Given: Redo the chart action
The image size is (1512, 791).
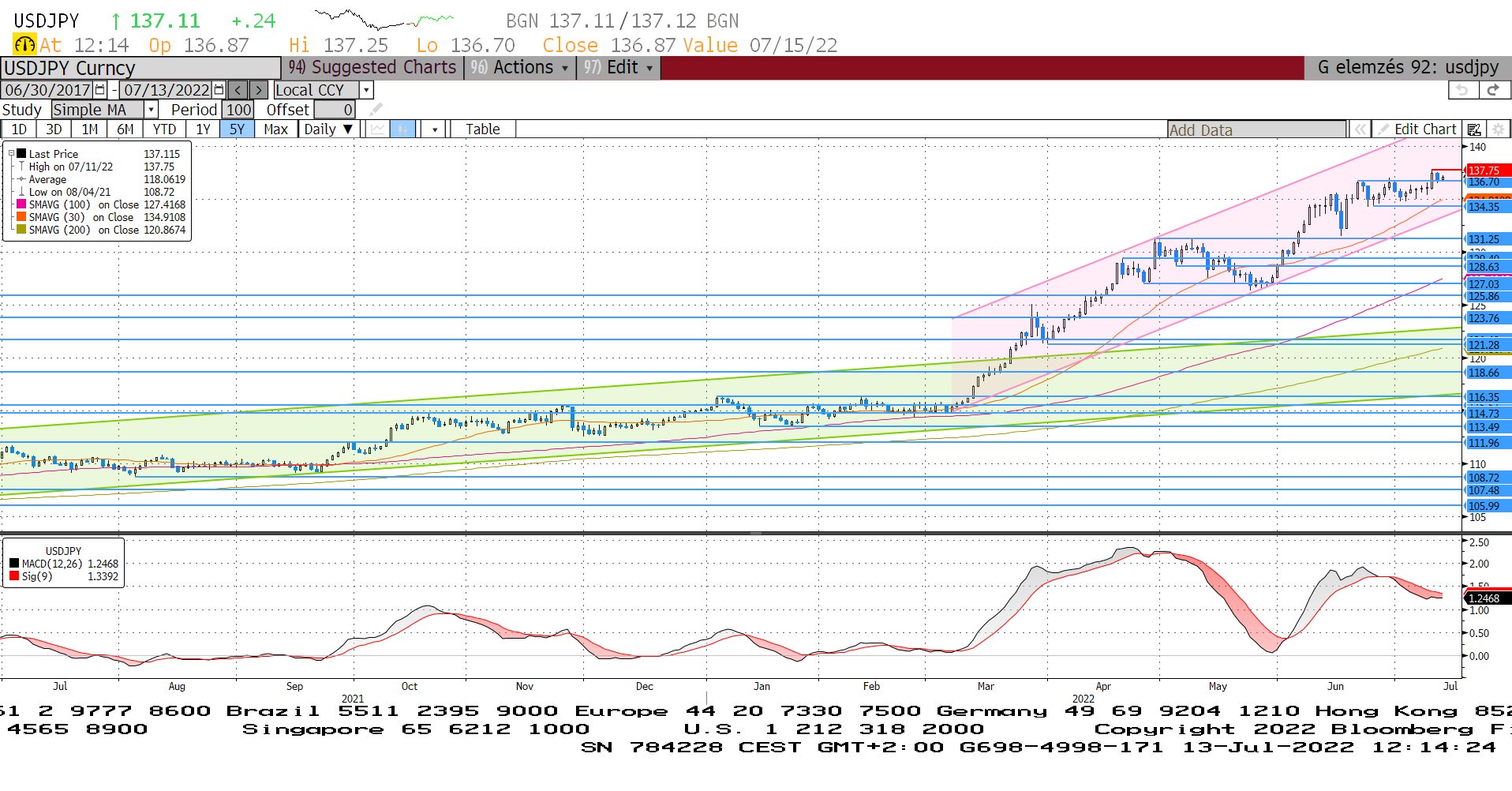Looking at the screenshot, I should point(1492,90).
